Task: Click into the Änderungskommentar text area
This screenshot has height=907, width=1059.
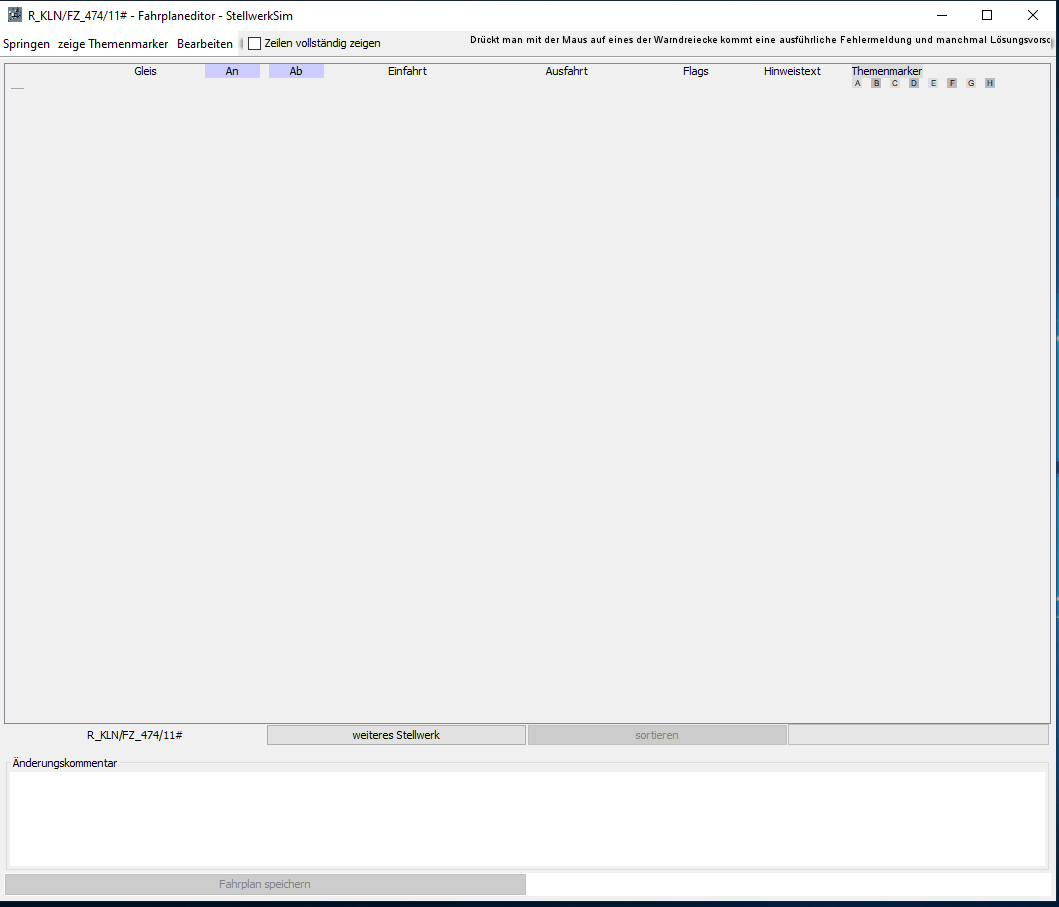Action: (527, 817)
